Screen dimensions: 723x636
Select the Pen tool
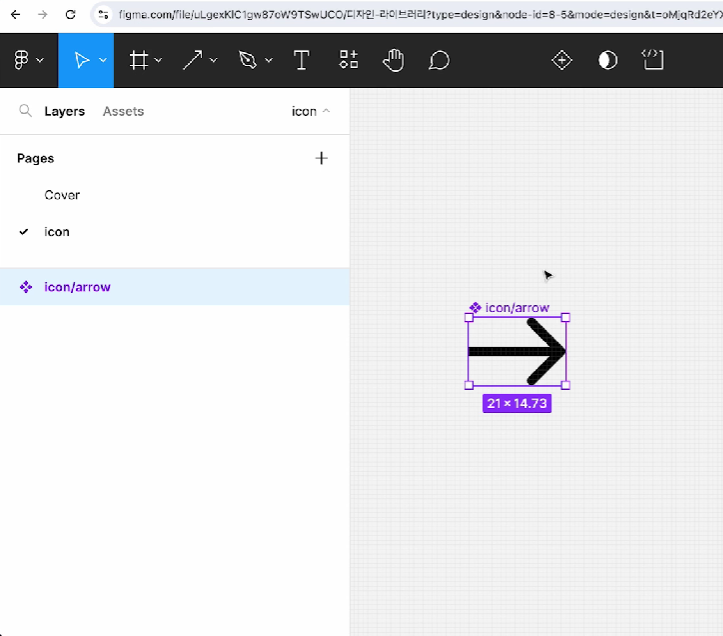click(x=248, y=60)
